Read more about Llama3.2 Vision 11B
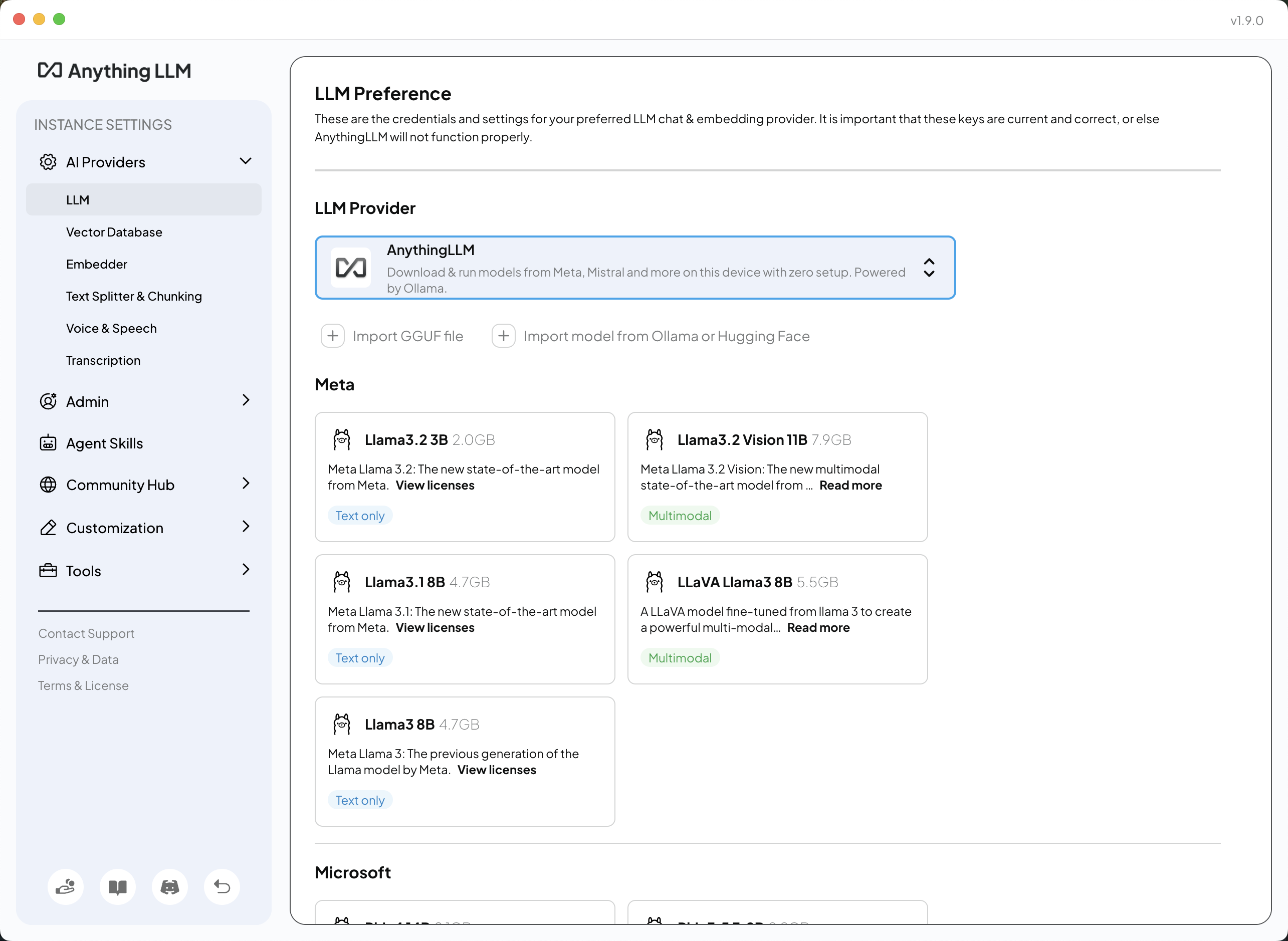 (850, 486)
